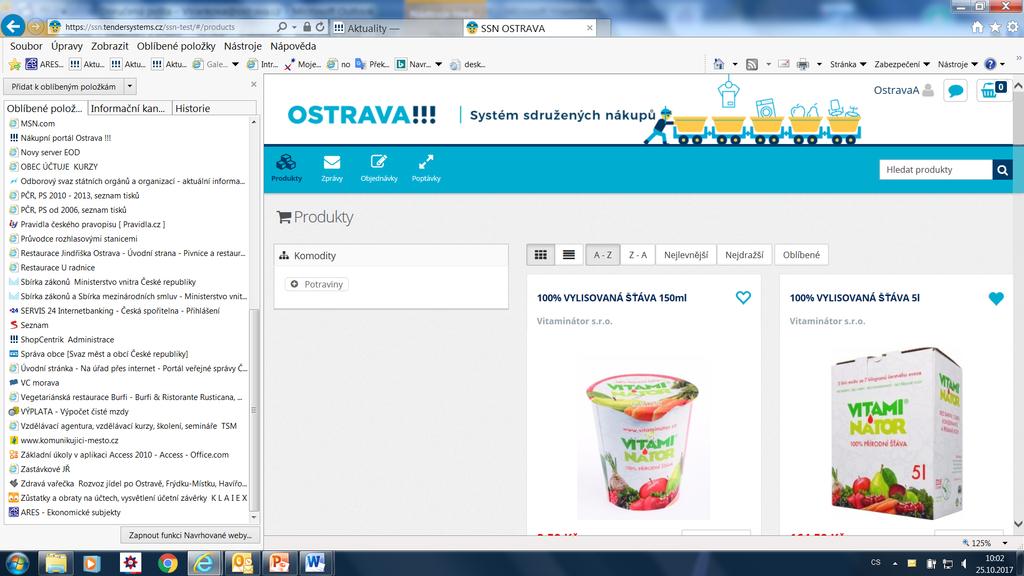Open the Produkty section icon
This screenshot has height=576, width=1024.
pyautogui.click(x=286, y=168)
